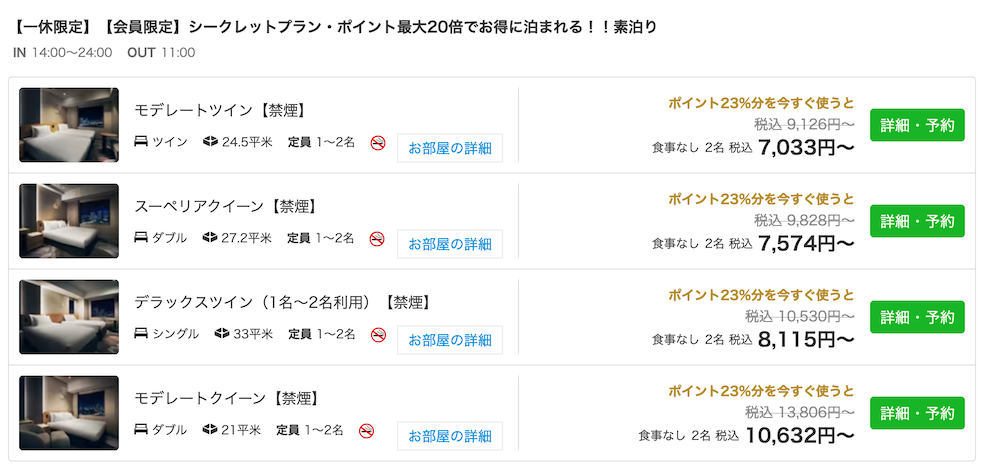Click no-smoking icon for モデレートツイン room
986x472 pixels.
click(378, 143)
